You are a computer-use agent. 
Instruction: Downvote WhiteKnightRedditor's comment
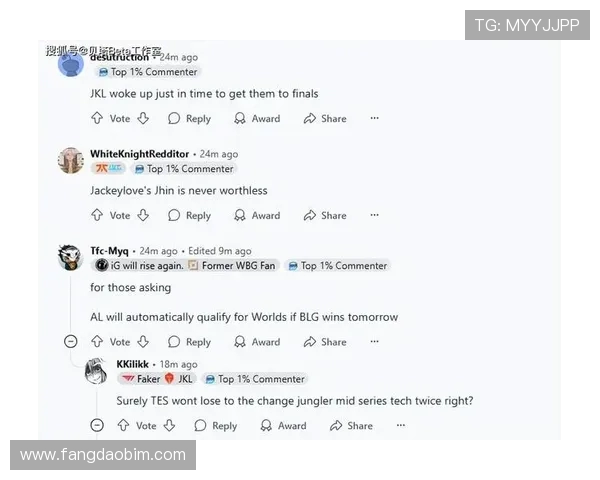click(143, 215)
